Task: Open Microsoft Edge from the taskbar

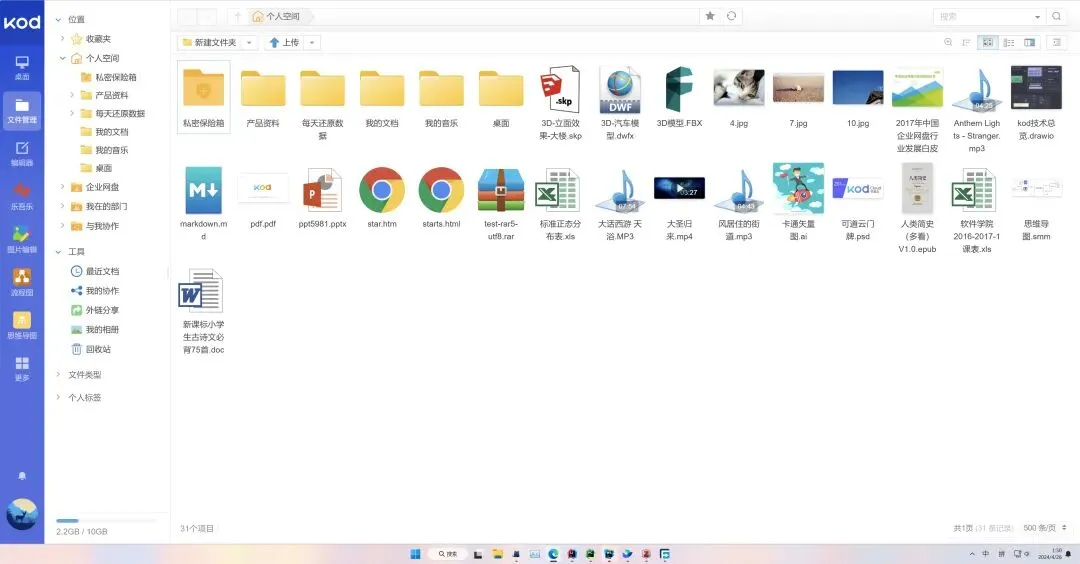Action: tap(553, 554)
